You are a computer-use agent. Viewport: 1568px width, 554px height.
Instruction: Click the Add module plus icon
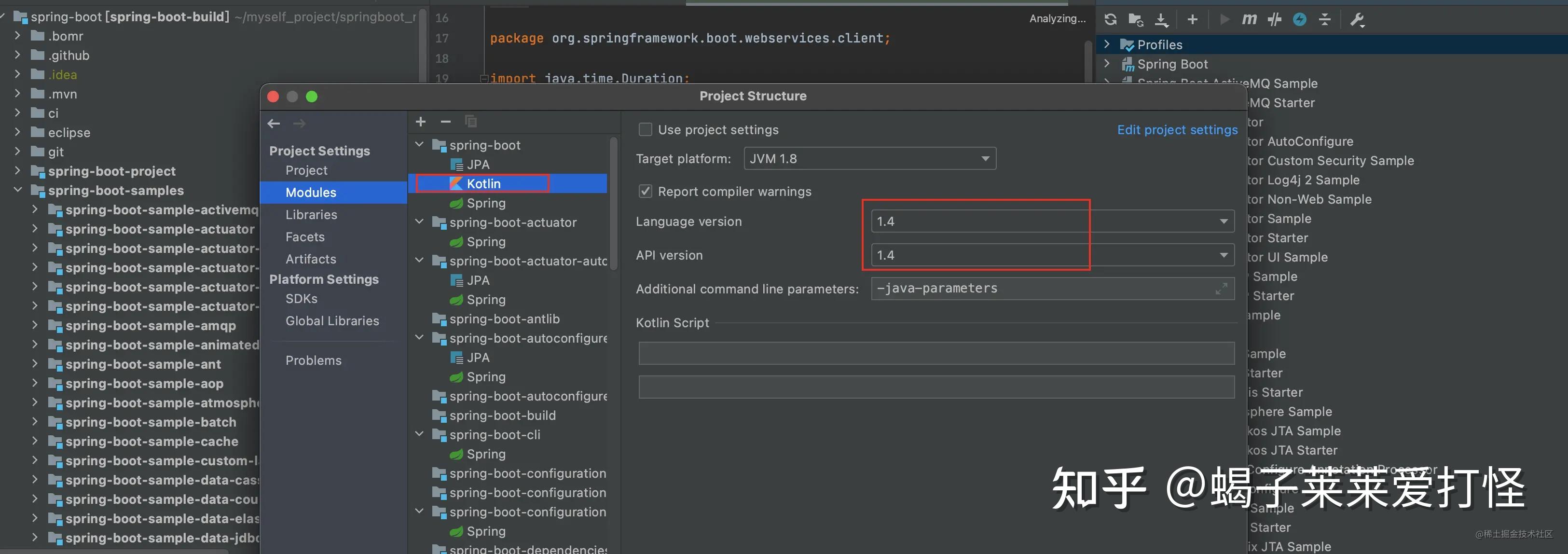[x=421, y=122]
